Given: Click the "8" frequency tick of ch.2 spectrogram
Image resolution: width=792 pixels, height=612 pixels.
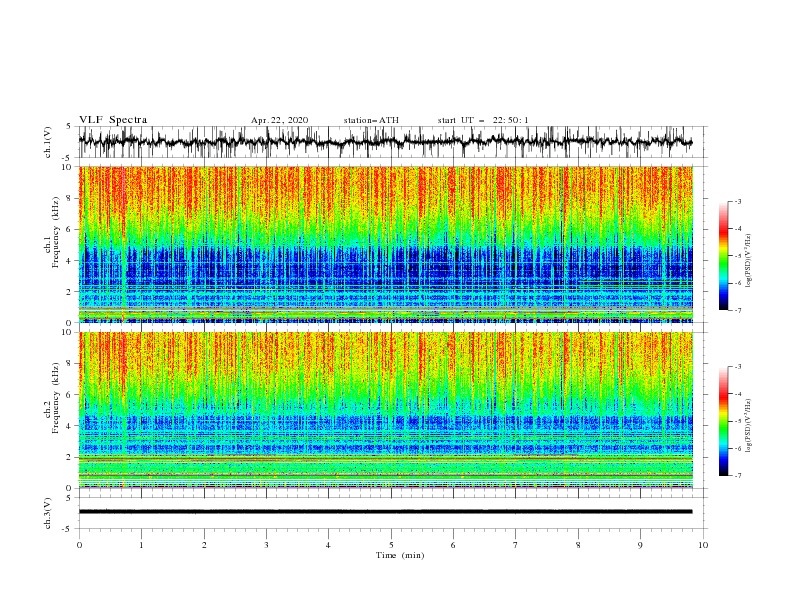Looking at the screenshot, I should click(x=71, y=364).
